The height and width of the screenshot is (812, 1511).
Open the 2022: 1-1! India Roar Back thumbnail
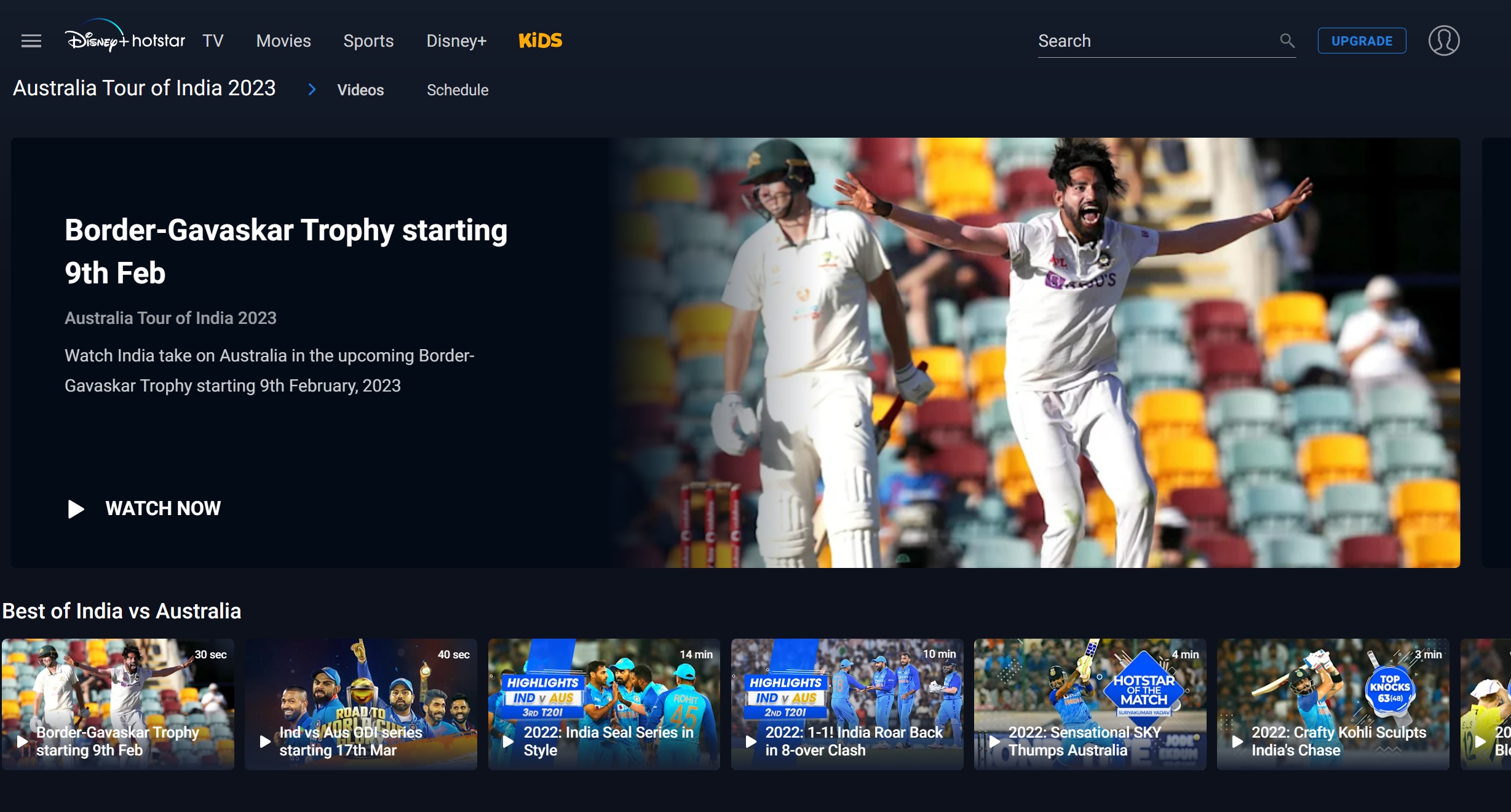847,704
